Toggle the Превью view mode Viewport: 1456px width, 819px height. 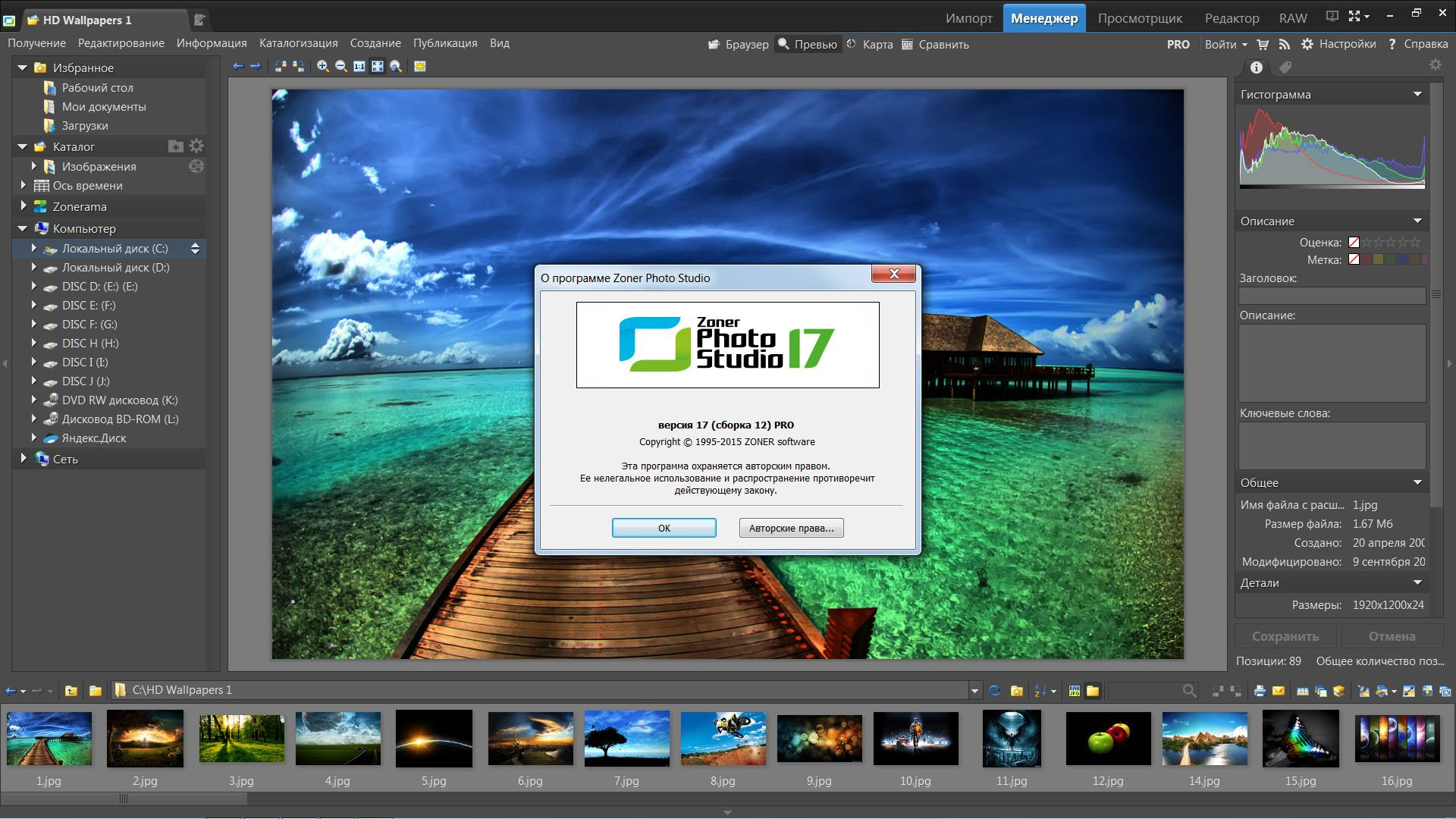[808, 45]
